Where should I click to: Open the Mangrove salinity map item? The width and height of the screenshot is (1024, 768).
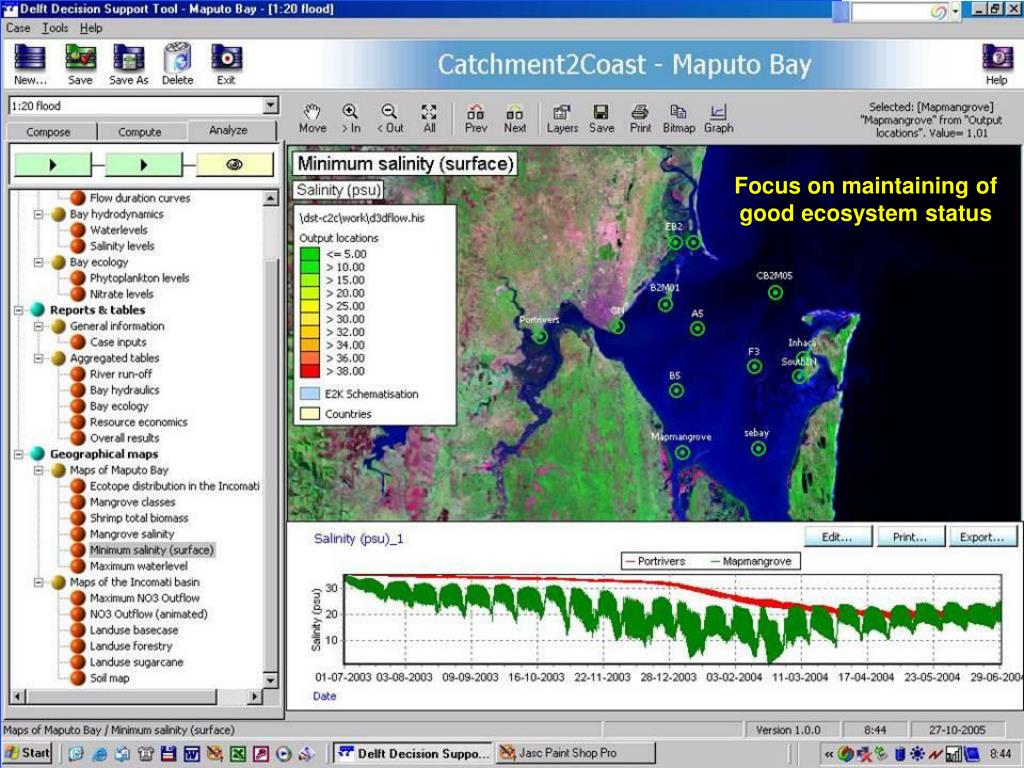click(132, 534)
